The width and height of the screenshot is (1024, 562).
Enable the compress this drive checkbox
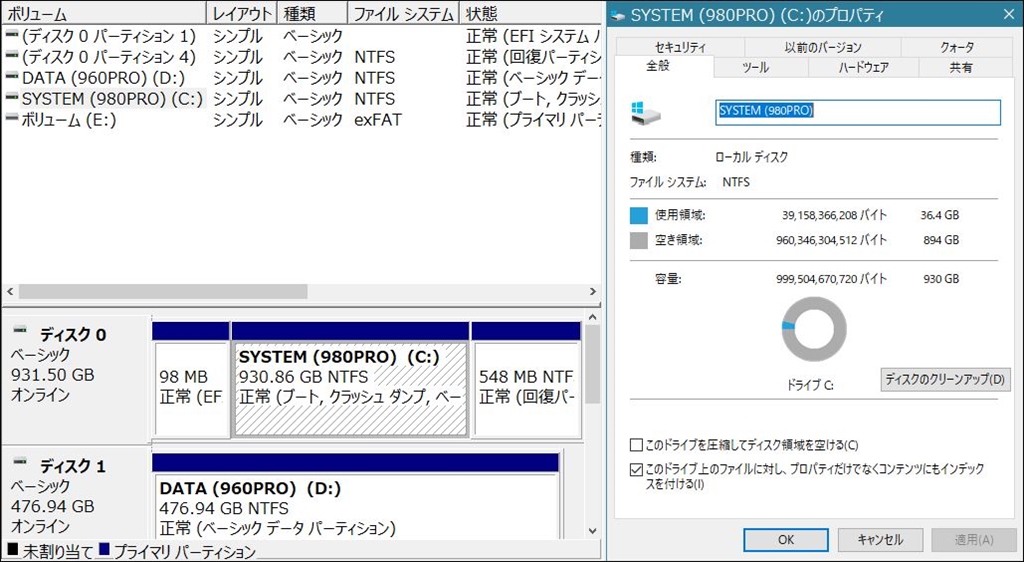click(637, 445)
